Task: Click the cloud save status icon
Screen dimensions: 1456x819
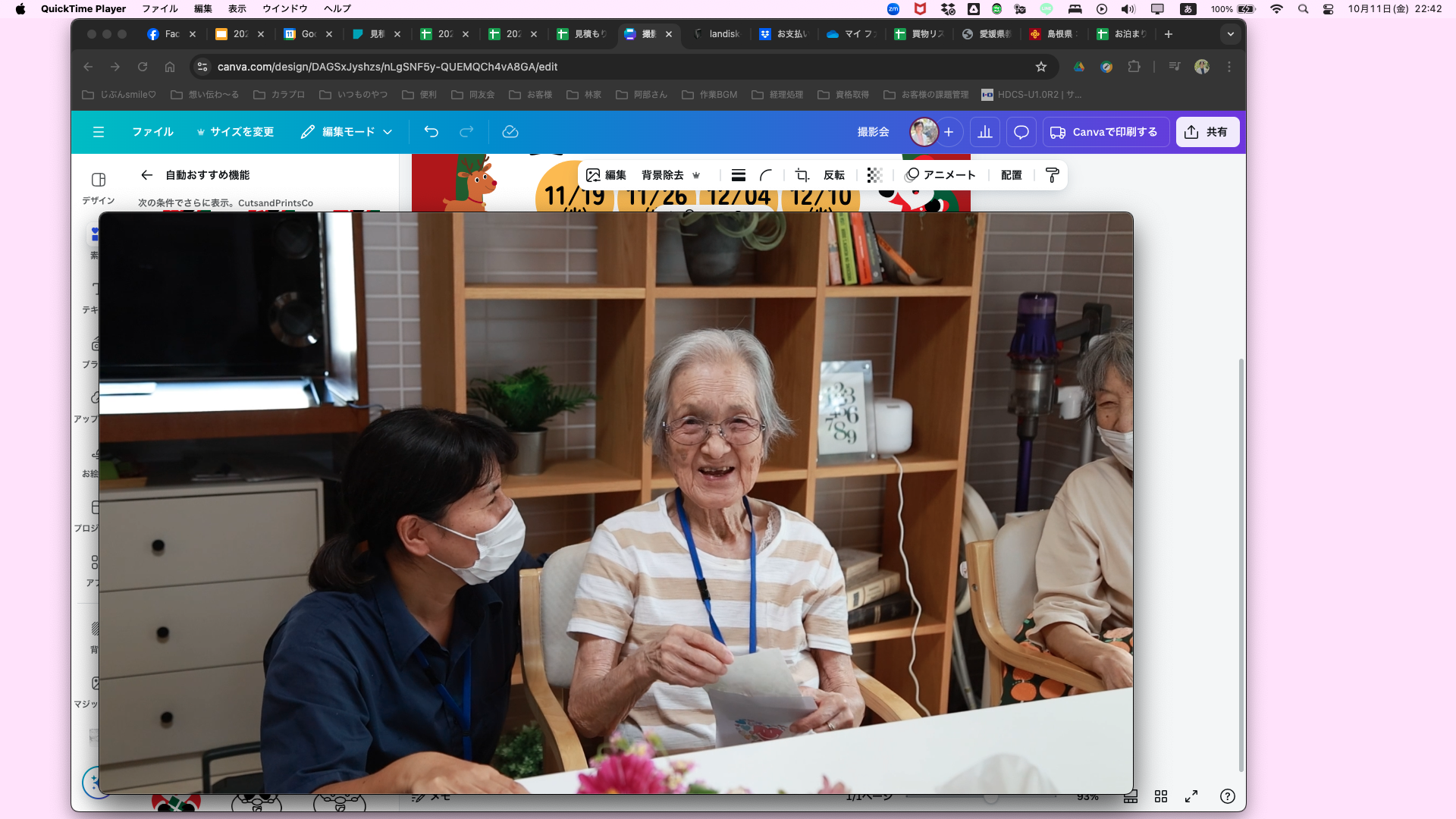Action: coord(510,132)
